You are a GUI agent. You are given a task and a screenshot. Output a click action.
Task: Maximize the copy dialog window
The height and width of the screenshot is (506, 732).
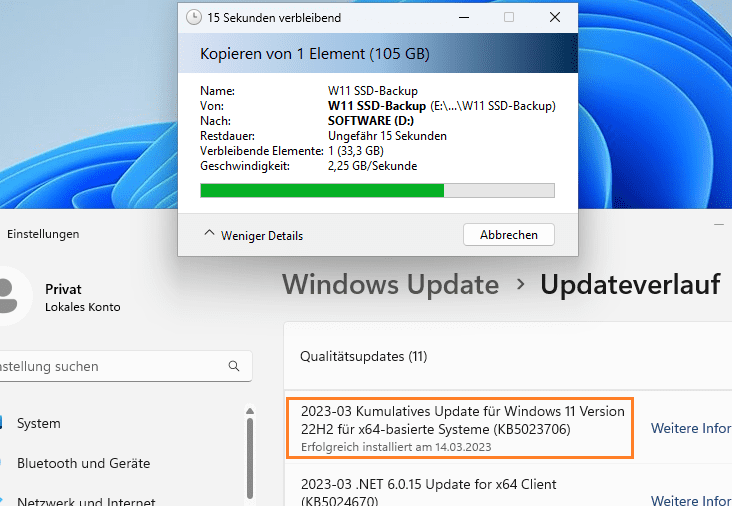click(x=509, y=17)
